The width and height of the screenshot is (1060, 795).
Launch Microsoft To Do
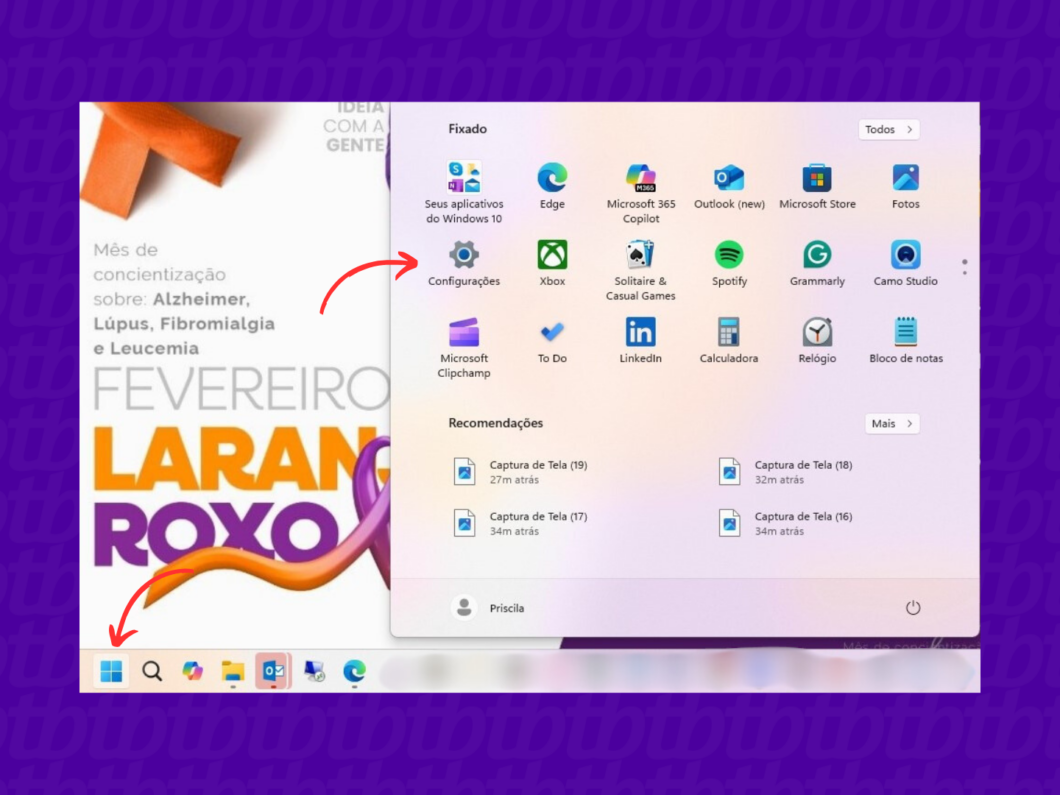[552, 333]
